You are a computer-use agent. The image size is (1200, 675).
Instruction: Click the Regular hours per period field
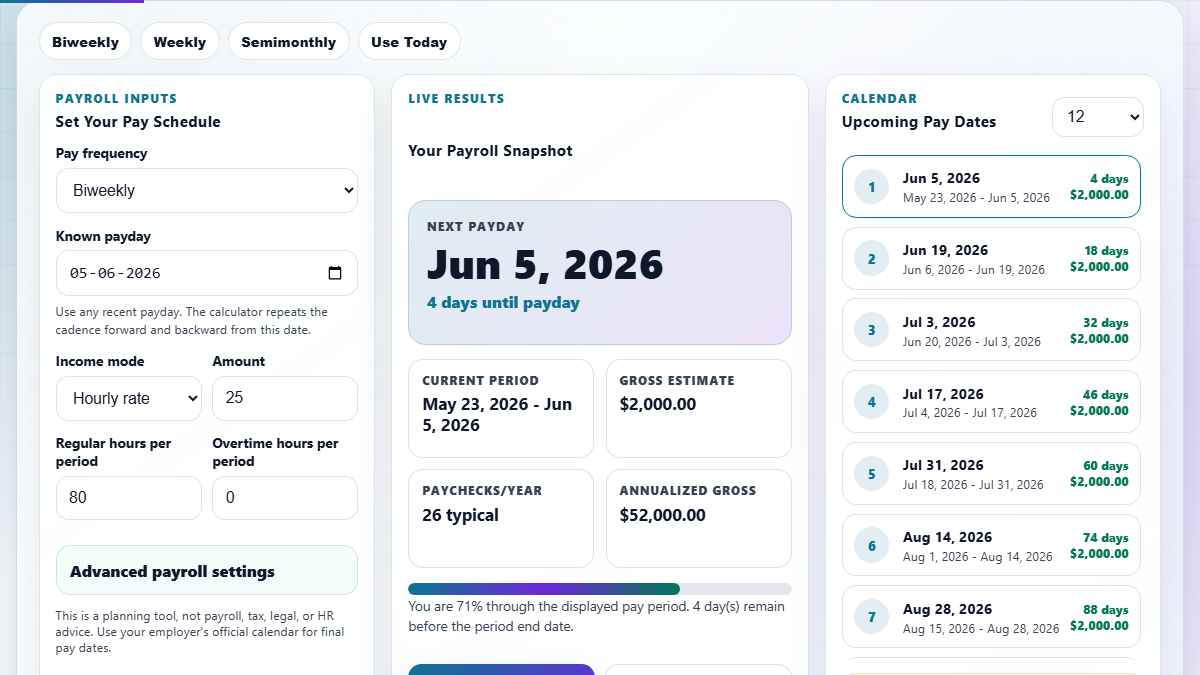coord(129,498)
